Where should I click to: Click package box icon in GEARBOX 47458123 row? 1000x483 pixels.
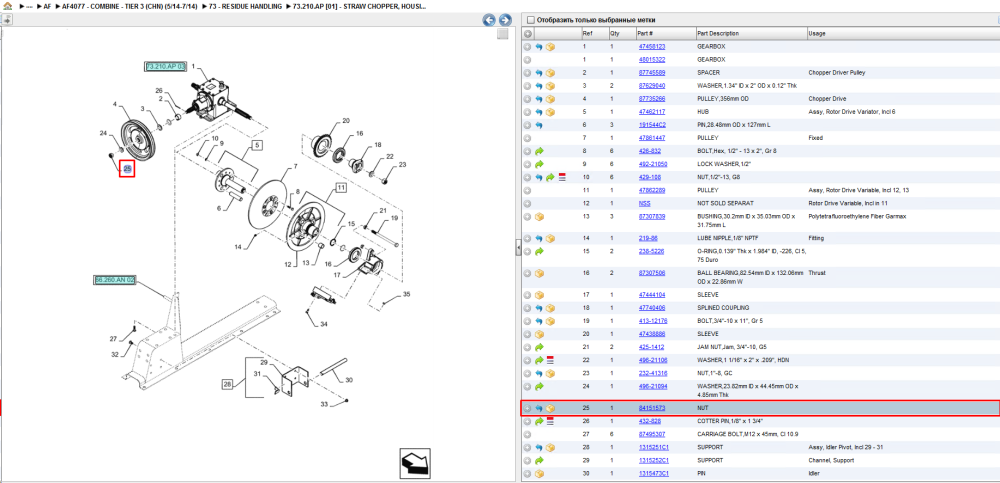(550, 47)
